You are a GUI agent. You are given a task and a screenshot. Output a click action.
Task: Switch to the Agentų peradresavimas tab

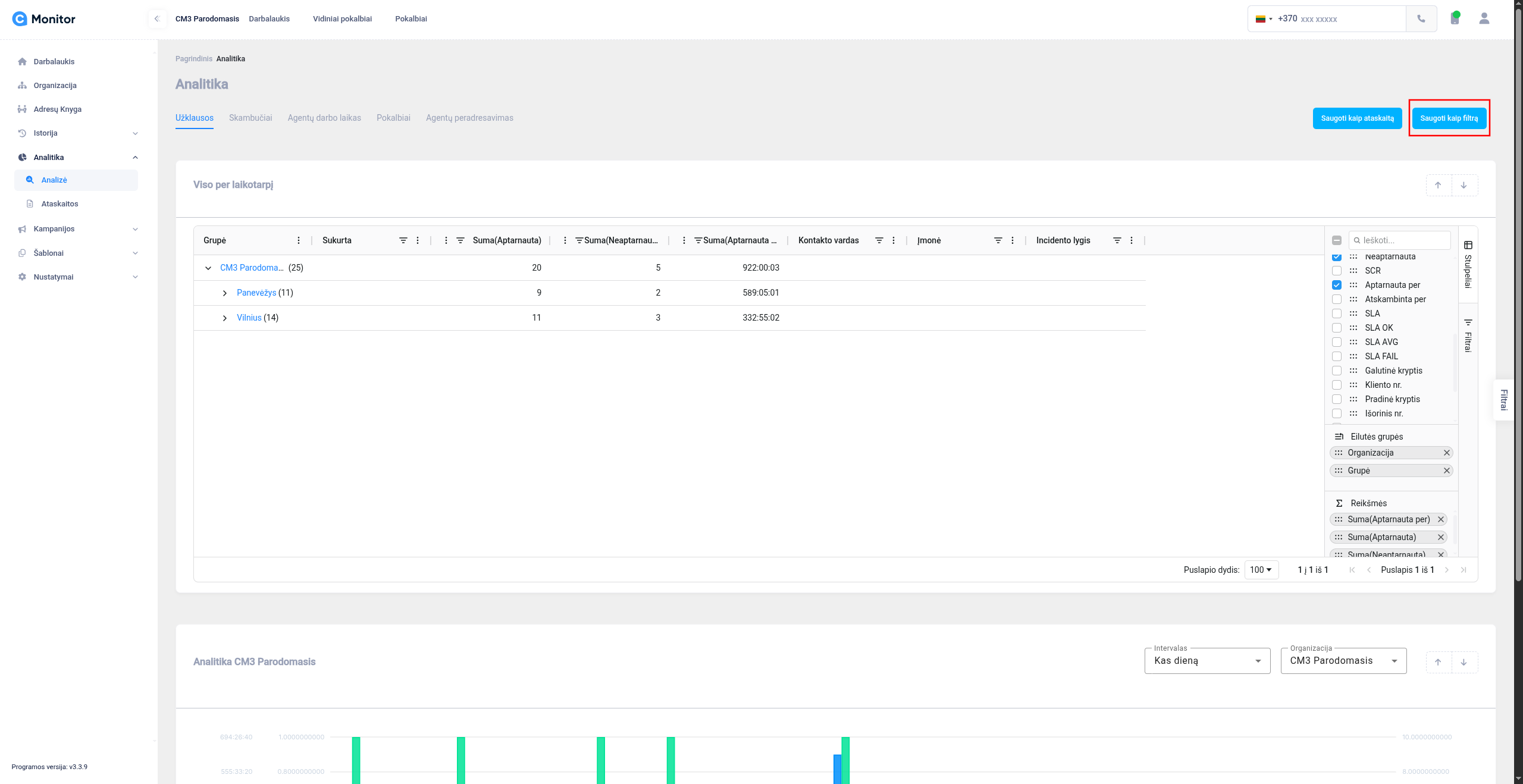(x=469, y=118)
